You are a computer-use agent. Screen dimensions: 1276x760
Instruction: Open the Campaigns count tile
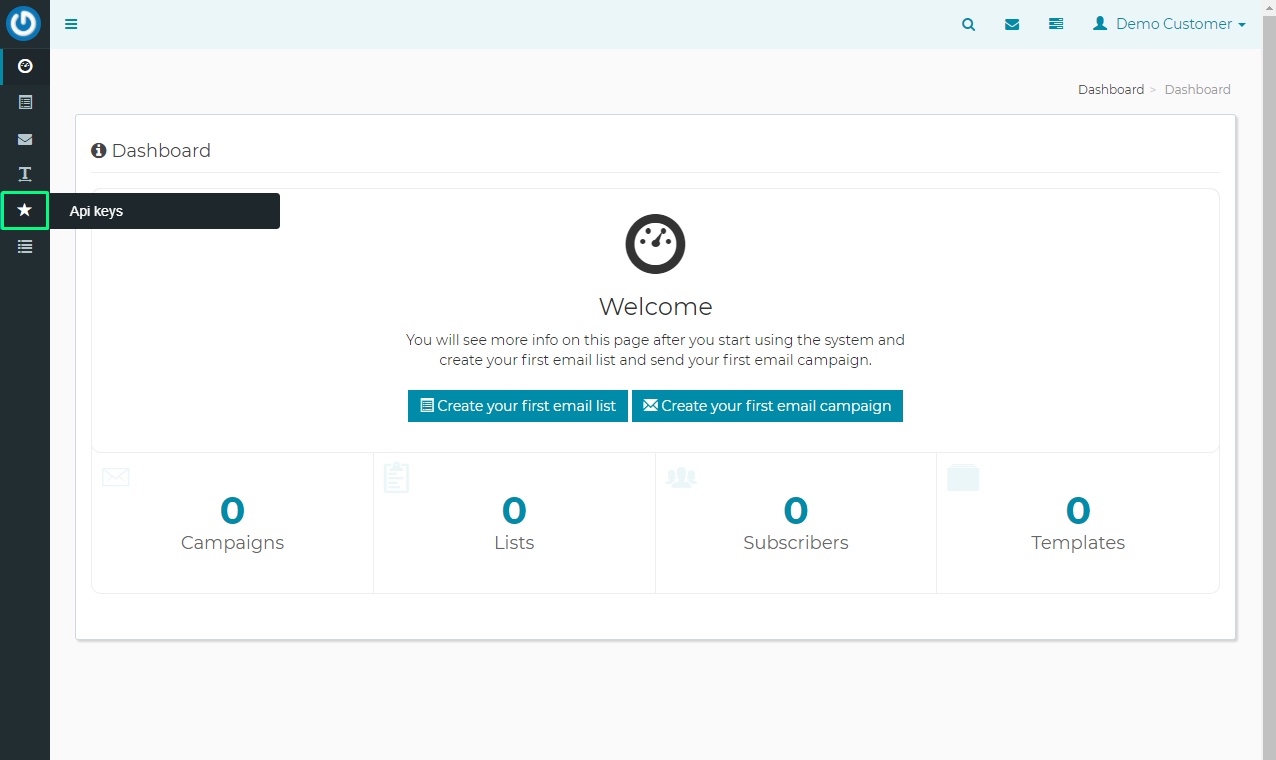[232, 523]
